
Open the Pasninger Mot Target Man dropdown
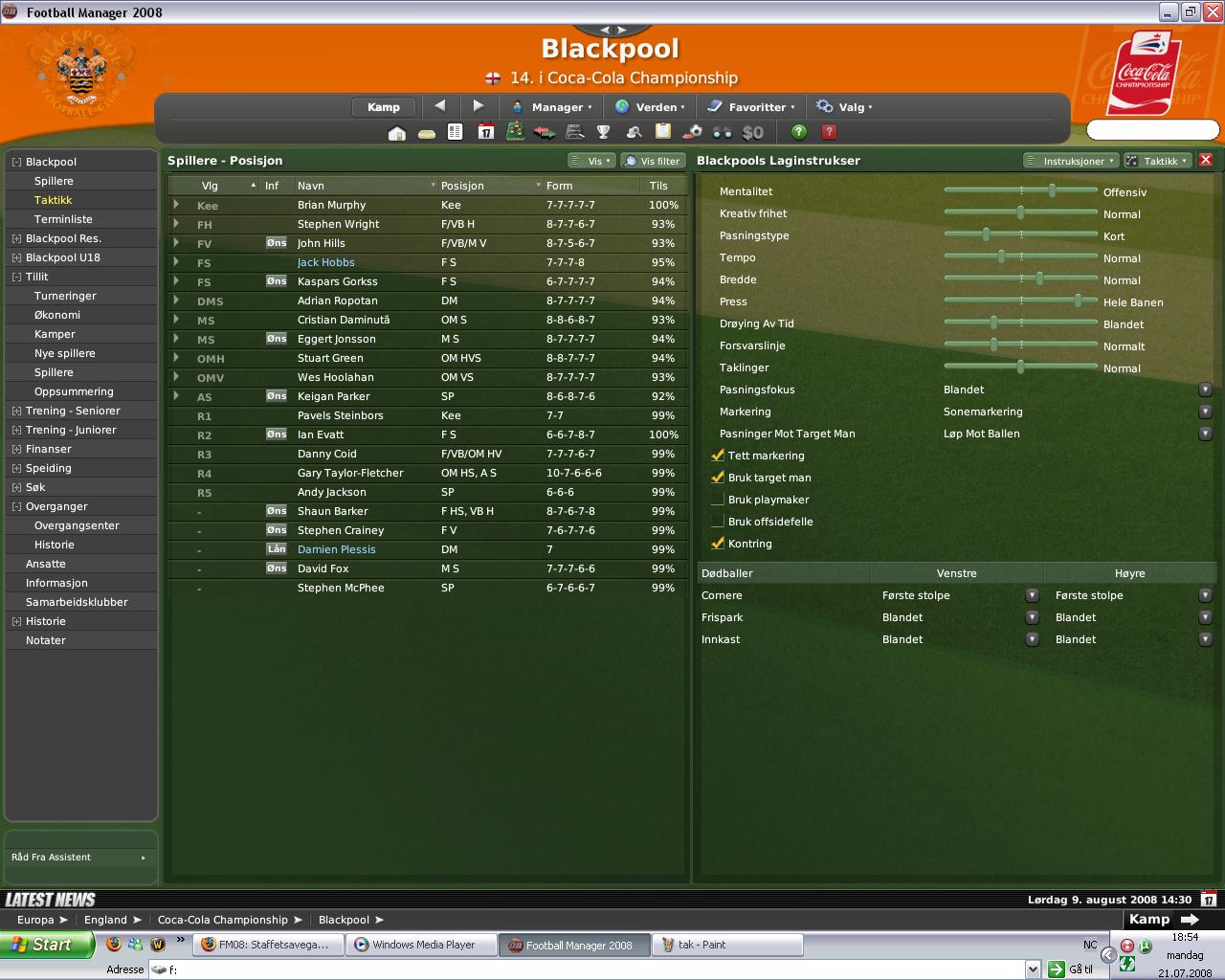[x=1205, y=434]
